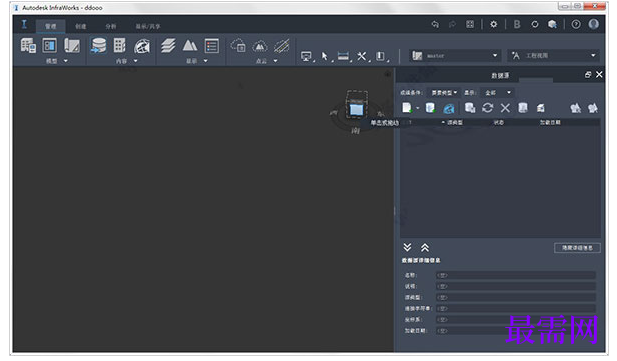Expand the 内容 group dropdown arrow
The width and height of the screenshot is (617, 361).
pyautogui.click(x=135, y=61)
